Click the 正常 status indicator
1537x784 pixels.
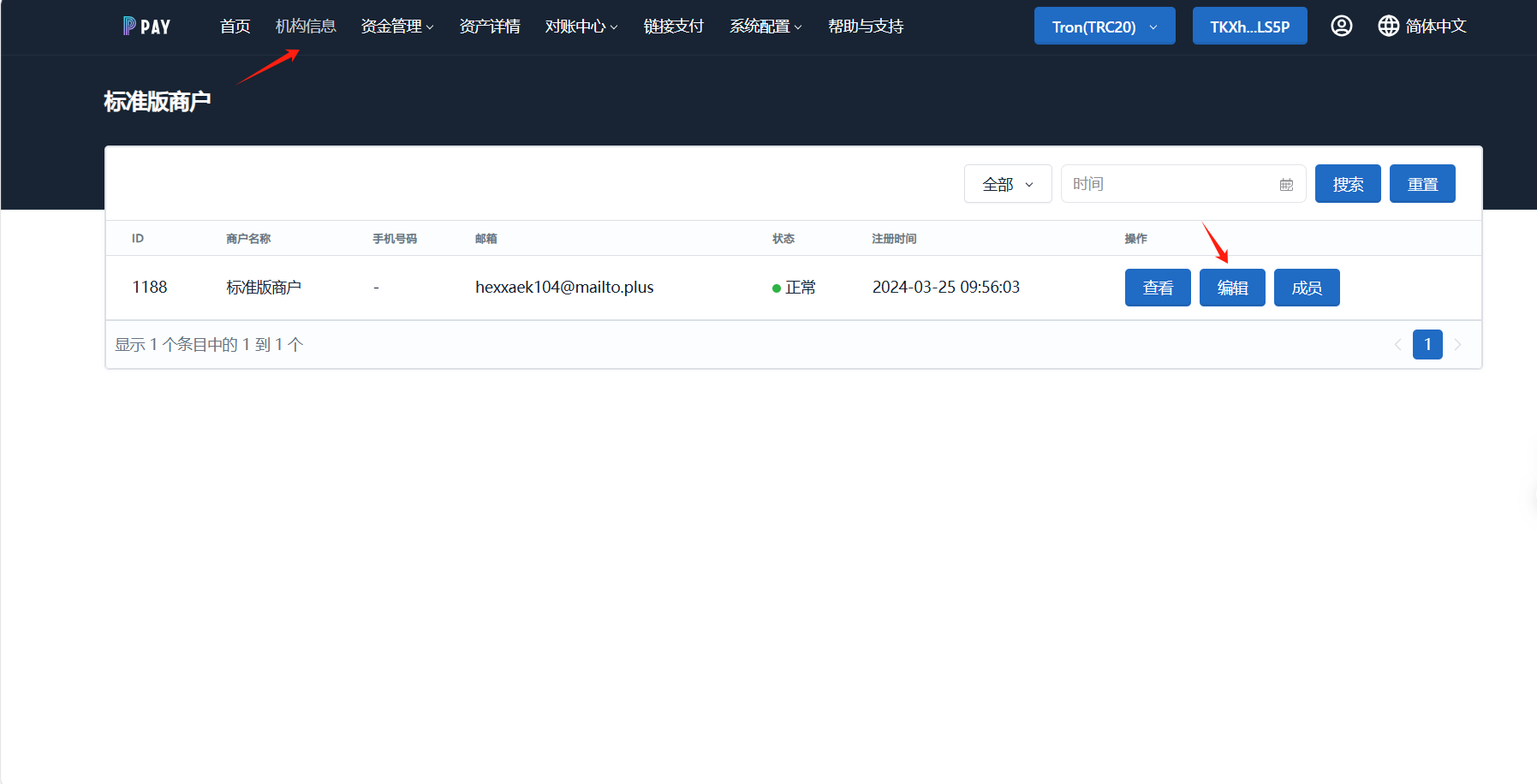794,288
